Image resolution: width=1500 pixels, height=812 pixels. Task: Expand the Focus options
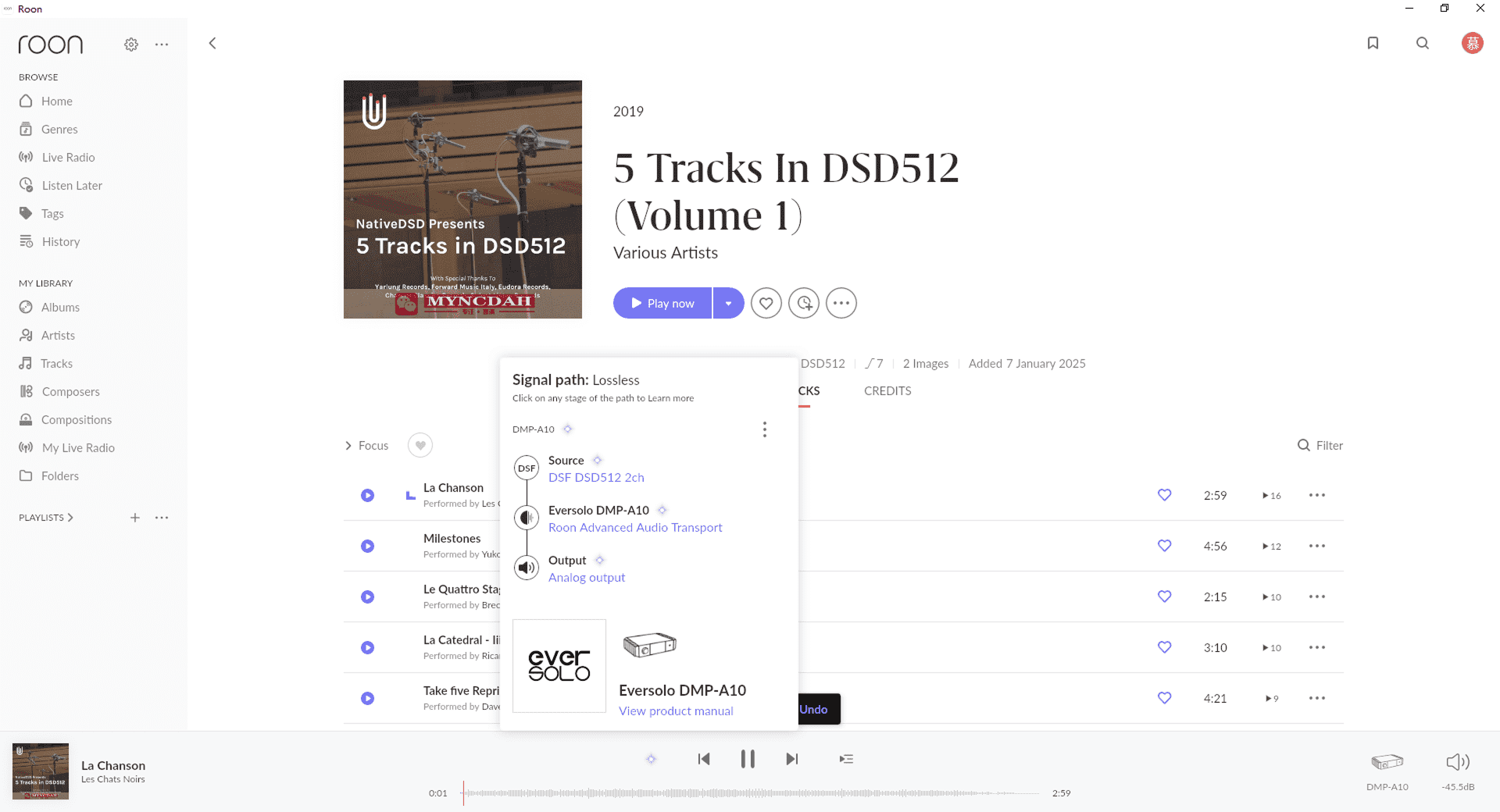366,445
